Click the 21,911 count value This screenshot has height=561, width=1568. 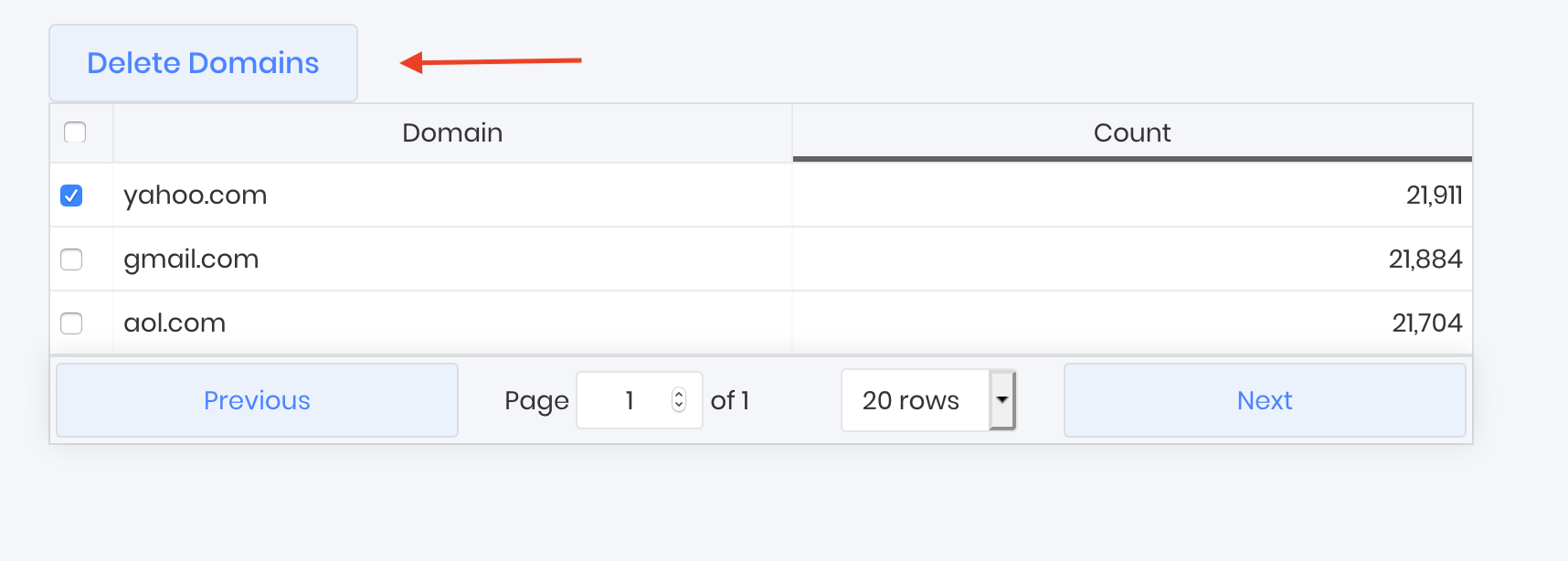[x=1434, y=196]
